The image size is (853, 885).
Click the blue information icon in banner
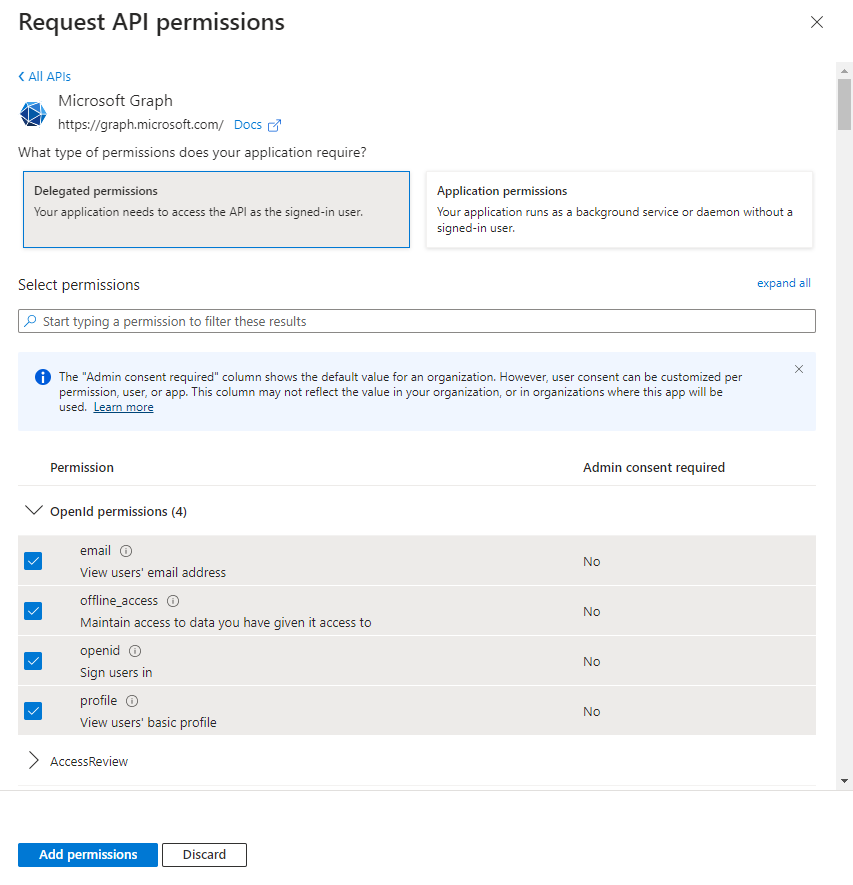(x=43, y=377)
